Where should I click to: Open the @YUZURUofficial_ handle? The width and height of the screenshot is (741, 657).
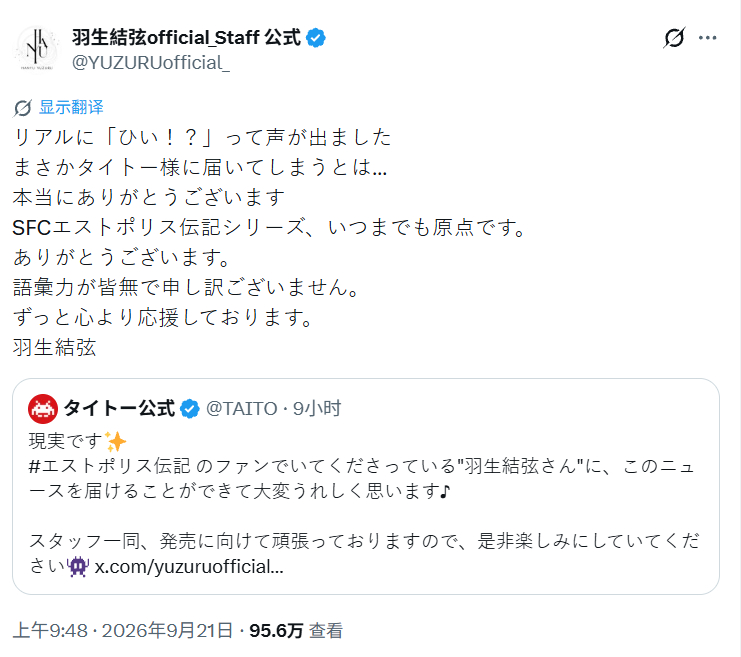(151, 62)
